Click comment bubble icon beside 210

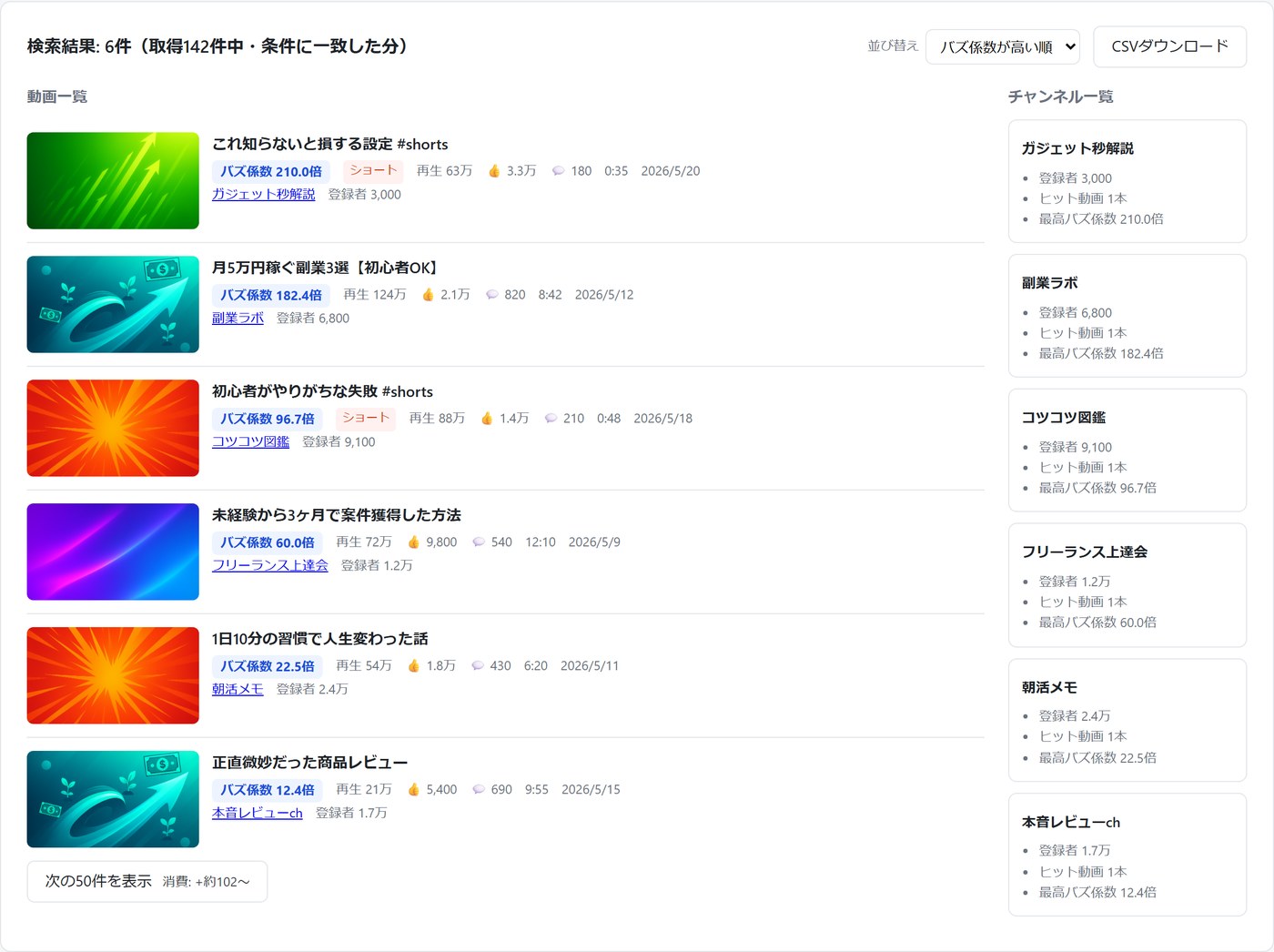(551, 418)
